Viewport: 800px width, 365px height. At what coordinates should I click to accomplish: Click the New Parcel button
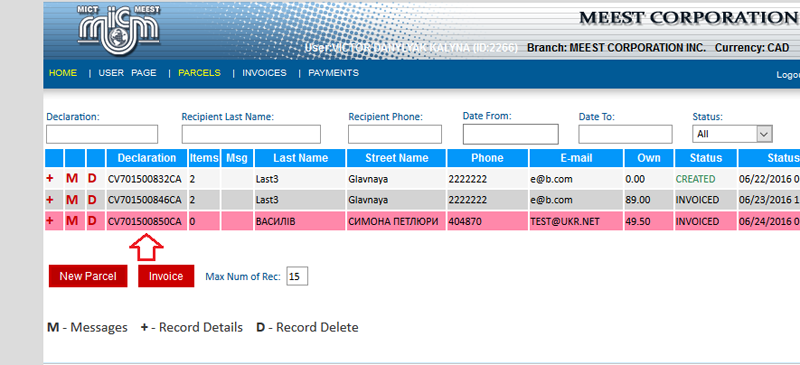coord(88,276)
